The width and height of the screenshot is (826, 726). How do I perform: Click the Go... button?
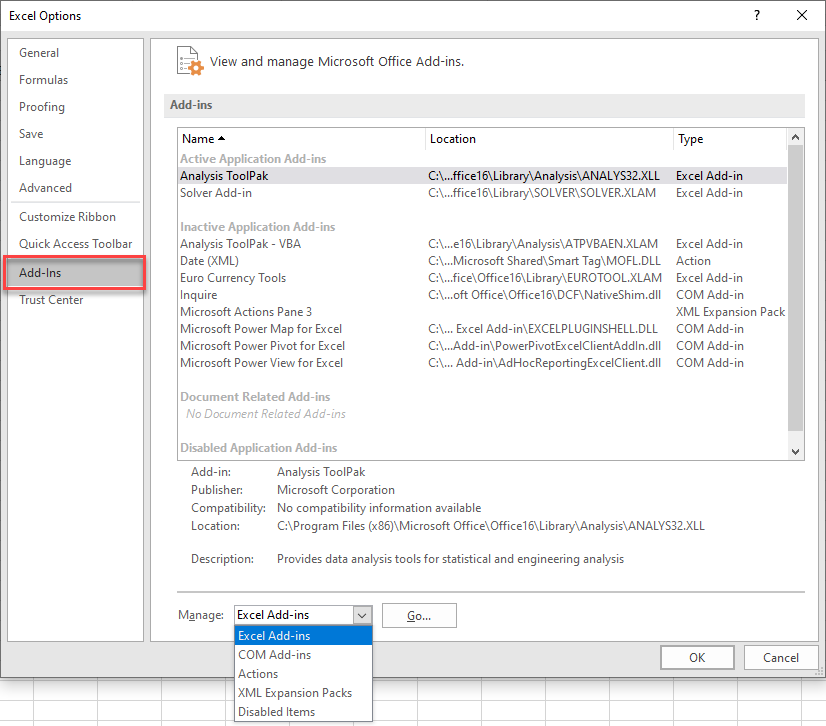pyautogui.click(x=419, y=615)
